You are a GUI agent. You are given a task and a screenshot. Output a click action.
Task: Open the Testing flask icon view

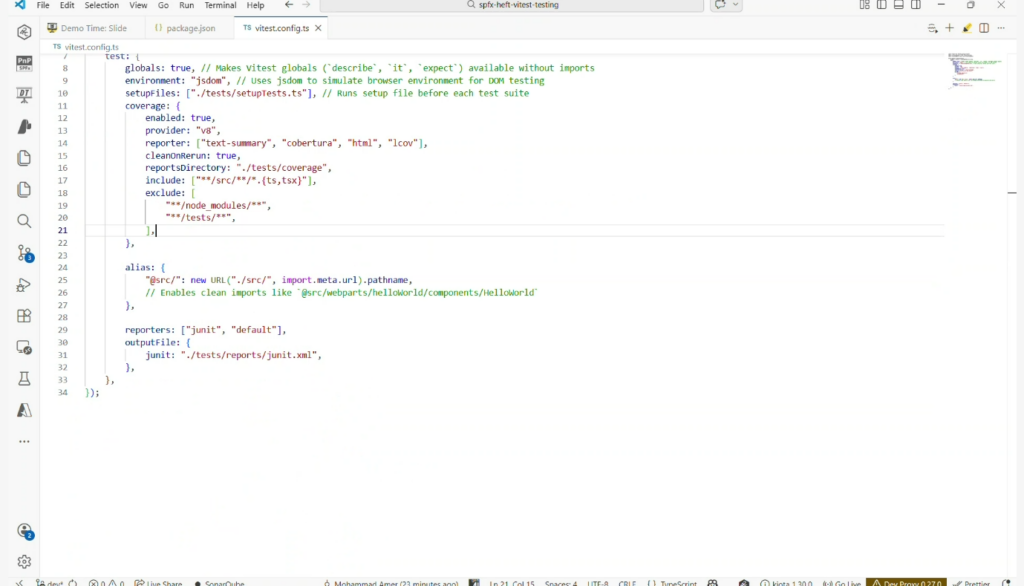pyautogui.click(x=24, y=379)
